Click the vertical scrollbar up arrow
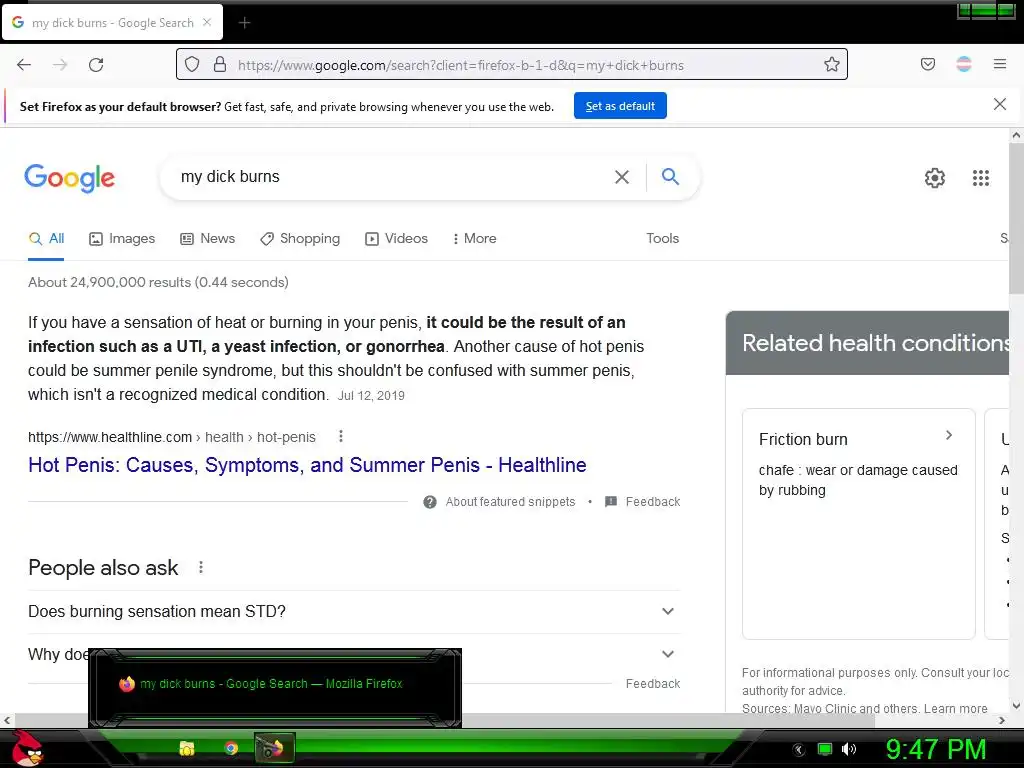This screenshot has width=1024, height=768. (x=1016, y=136)
